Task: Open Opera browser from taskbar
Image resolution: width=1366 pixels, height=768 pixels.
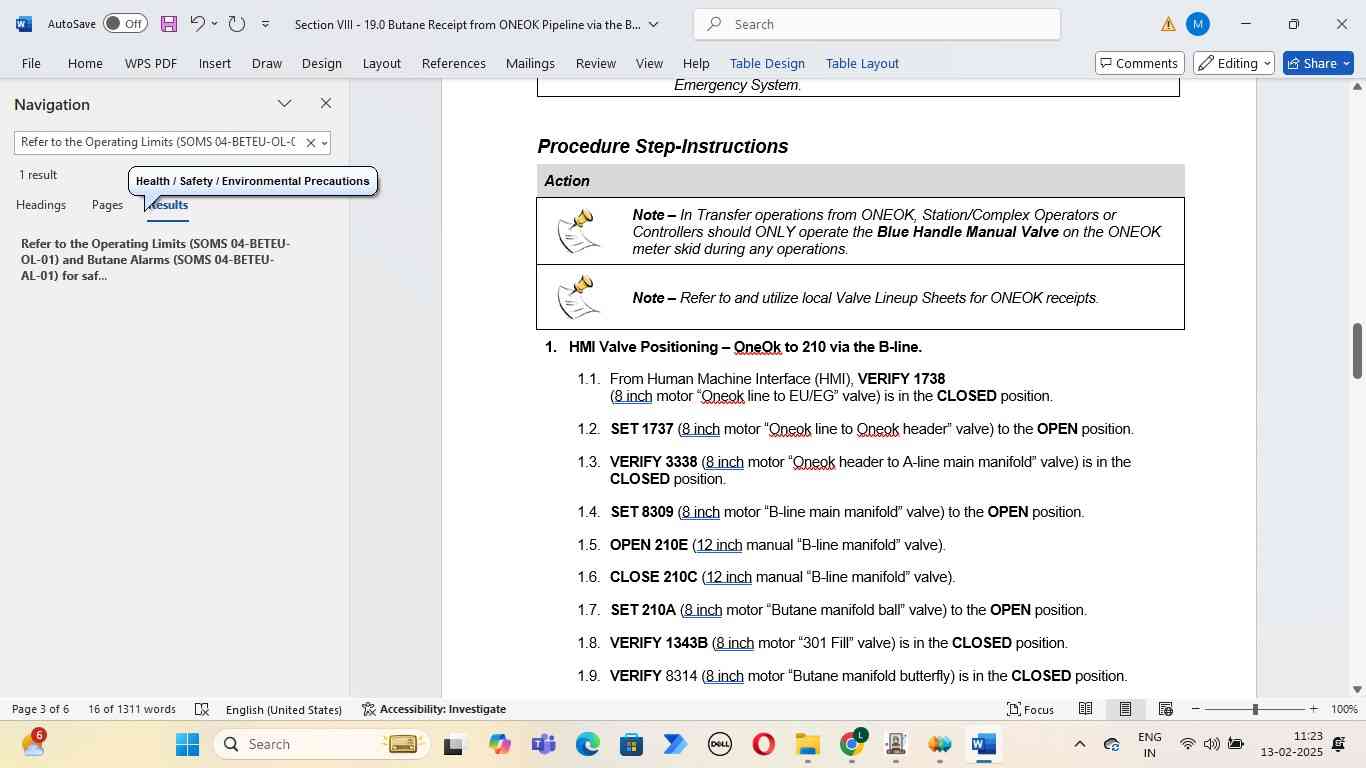Action: [x=763, y=745]
